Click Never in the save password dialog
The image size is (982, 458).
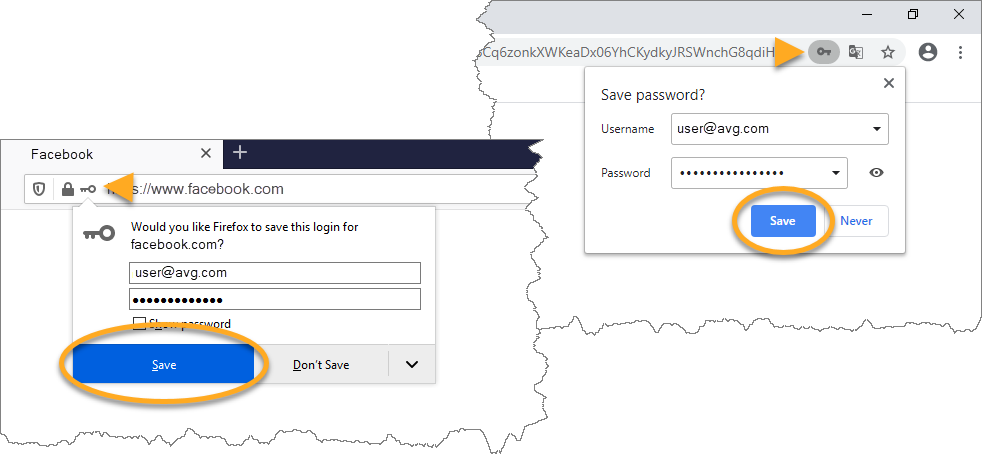pos(856,221)
